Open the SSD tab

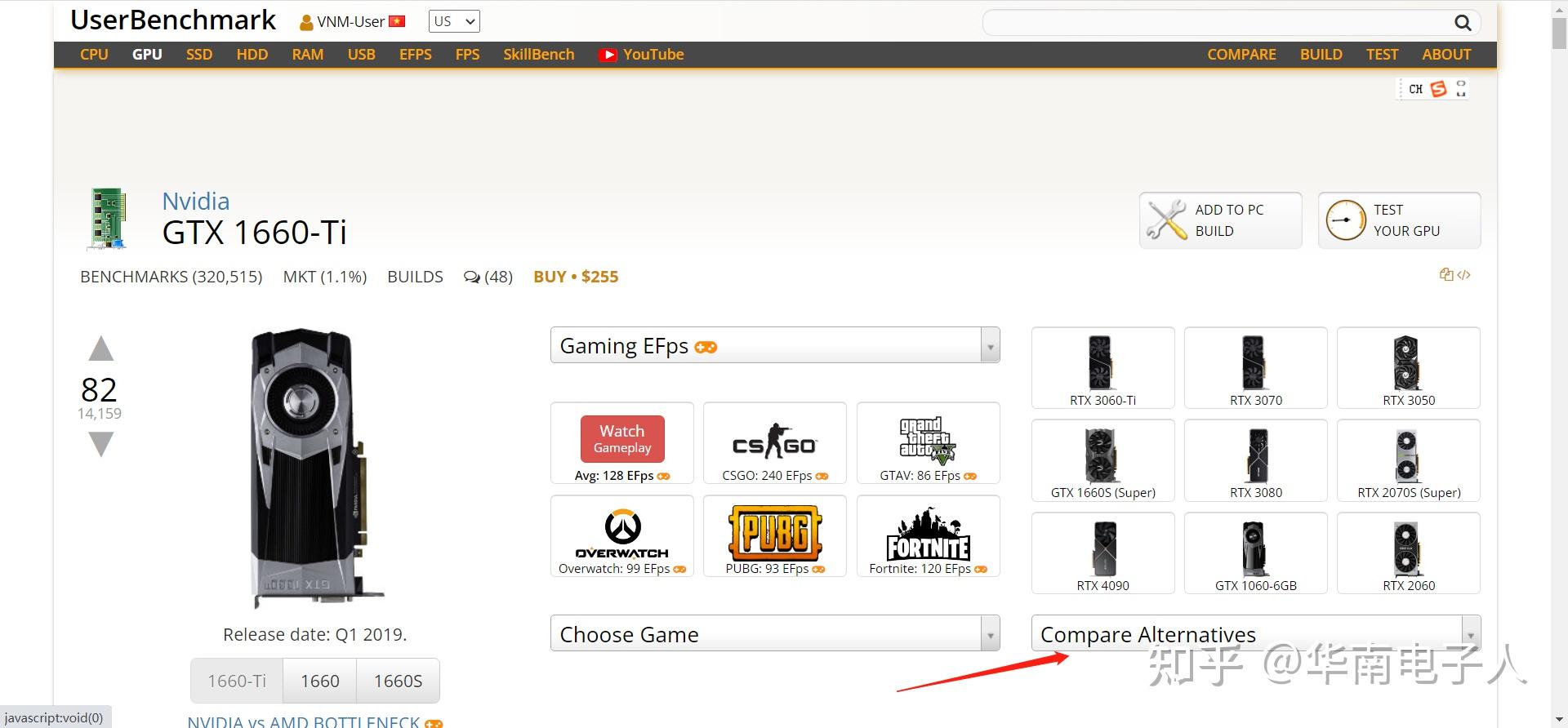(x=199, y=55)
